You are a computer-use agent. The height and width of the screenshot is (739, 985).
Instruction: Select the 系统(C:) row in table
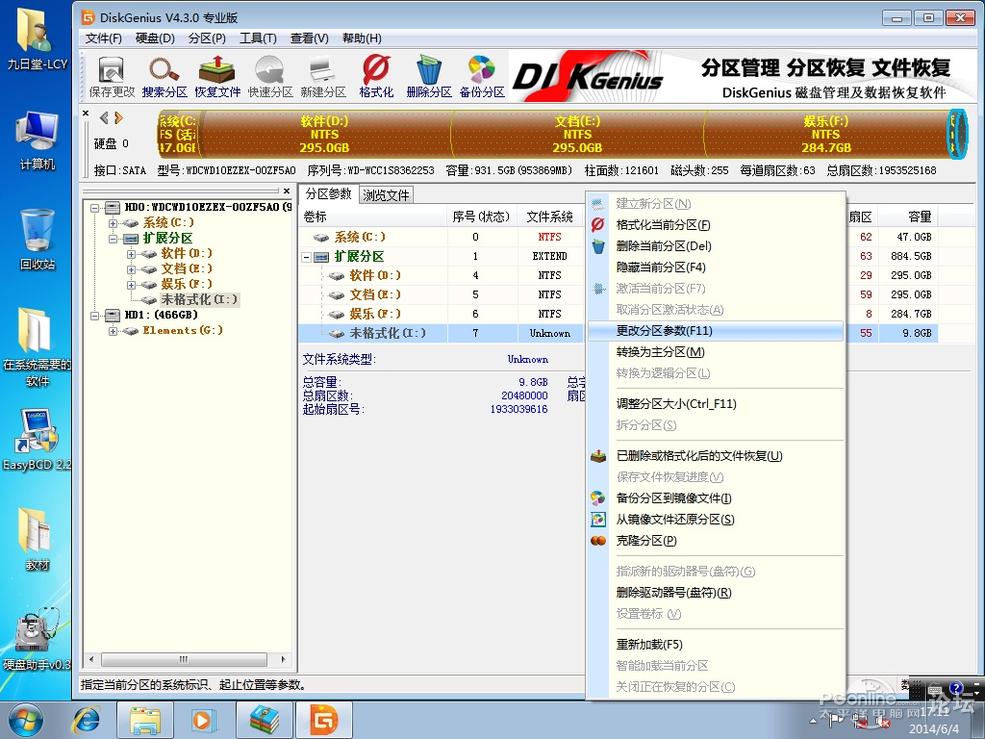tap(442, 237)
